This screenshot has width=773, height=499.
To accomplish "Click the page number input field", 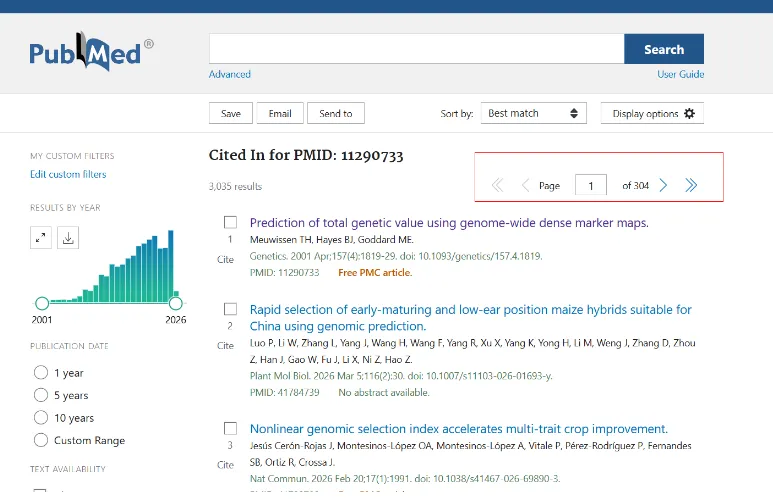I will pos(590,185).
